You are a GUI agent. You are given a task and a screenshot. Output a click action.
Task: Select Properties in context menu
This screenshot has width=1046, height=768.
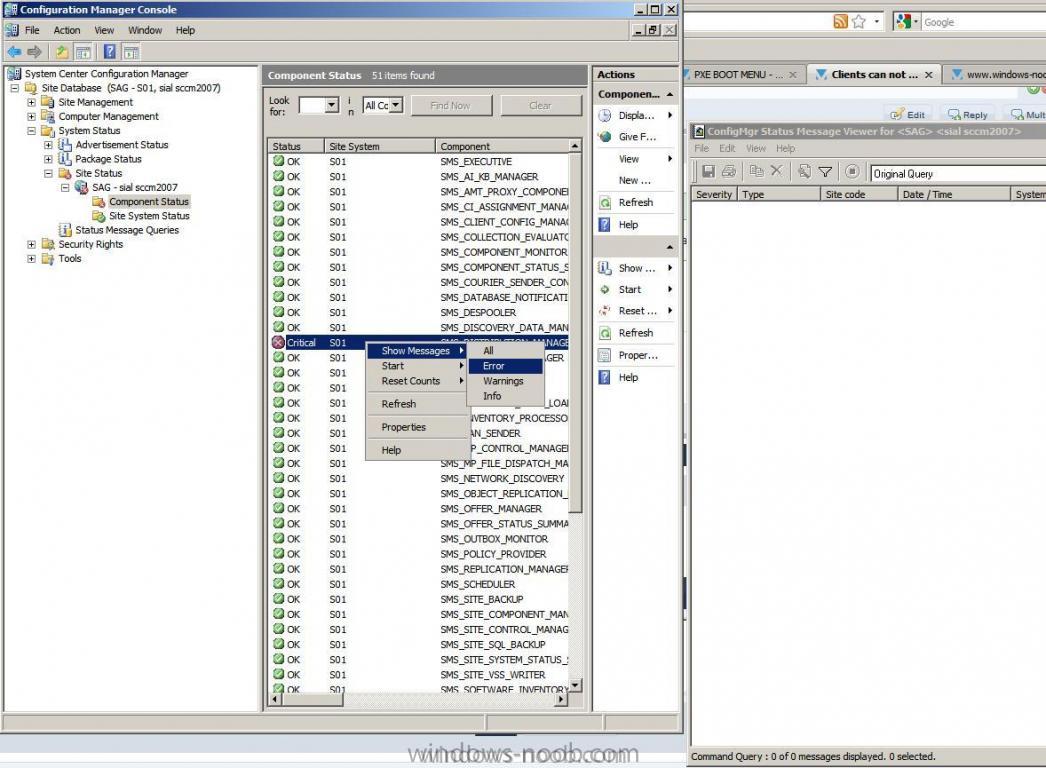pyautogui.click(x=416, y=427)
